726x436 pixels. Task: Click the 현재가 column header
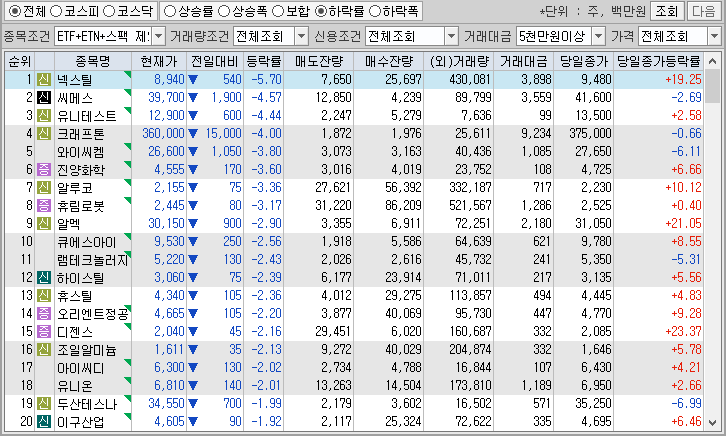(x=159, y=61)
